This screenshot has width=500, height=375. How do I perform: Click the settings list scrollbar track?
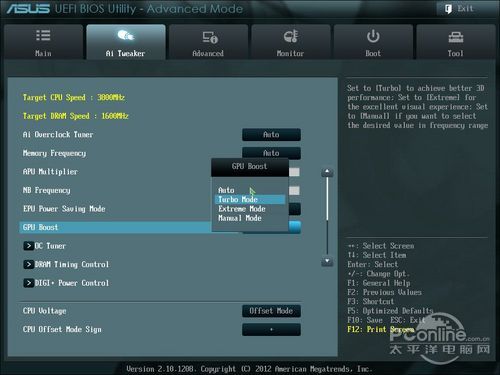coord(327,216)
